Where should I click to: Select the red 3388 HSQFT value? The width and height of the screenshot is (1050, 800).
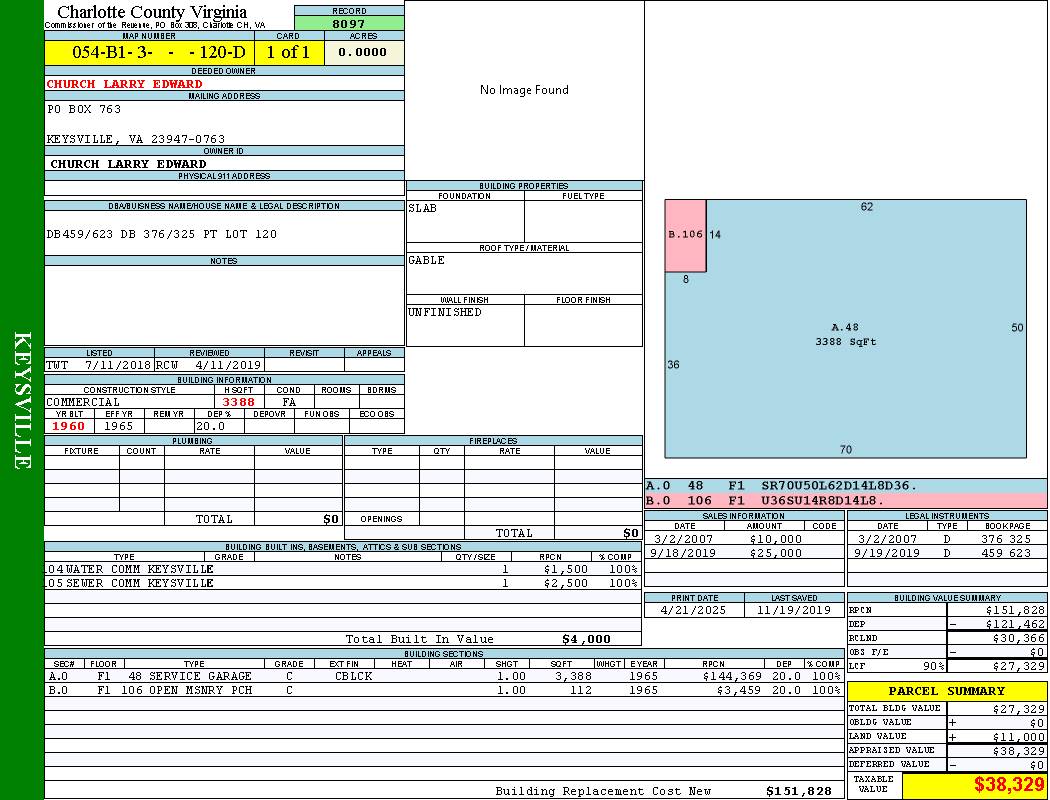[238, 402]
